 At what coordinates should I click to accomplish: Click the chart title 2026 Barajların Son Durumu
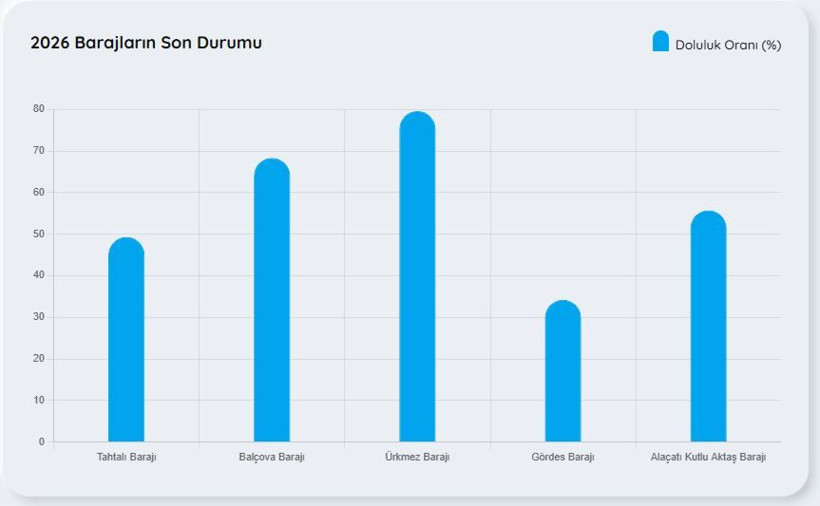[146, 42]
